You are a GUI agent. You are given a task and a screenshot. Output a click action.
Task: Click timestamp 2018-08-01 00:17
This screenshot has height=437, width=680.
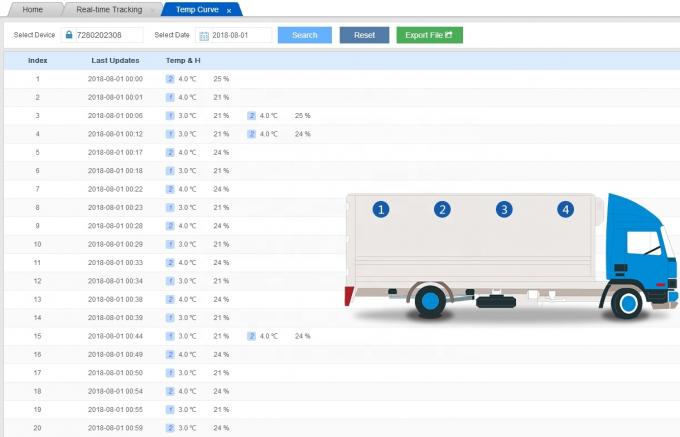[115, 152]
